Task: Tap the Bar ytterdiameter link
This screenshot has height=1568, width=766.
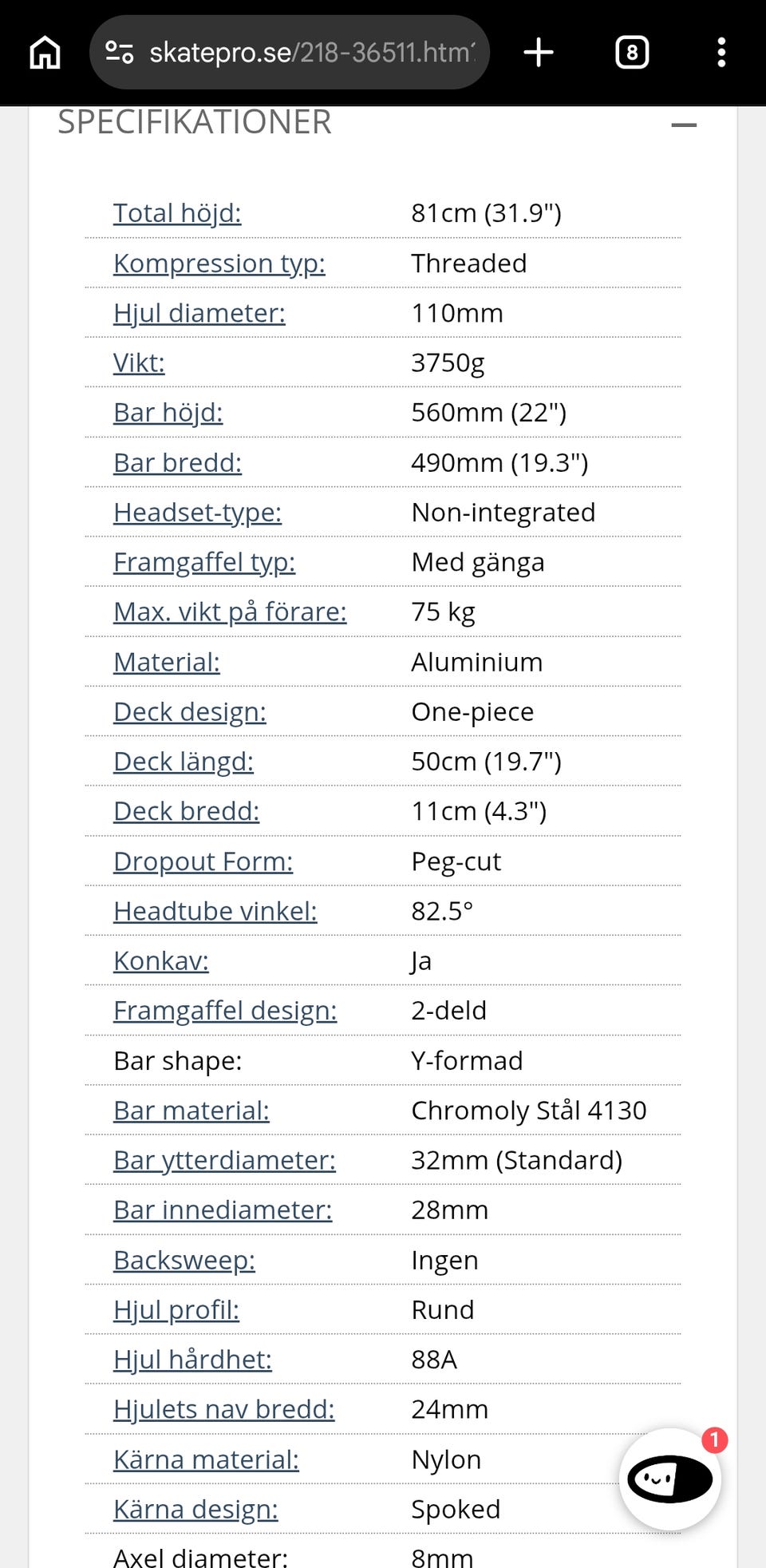Action: pos(224,1160)
